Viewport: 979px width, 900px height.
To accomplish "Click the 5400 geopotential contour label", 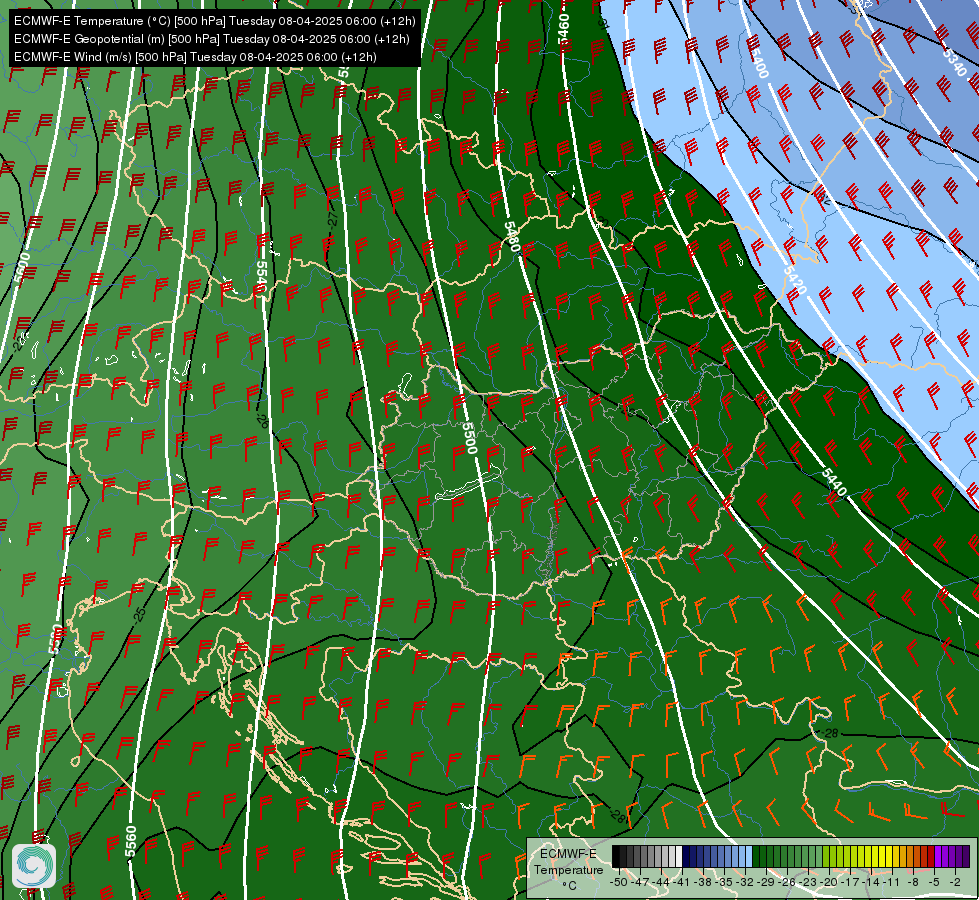I will (x=758, y=63).
